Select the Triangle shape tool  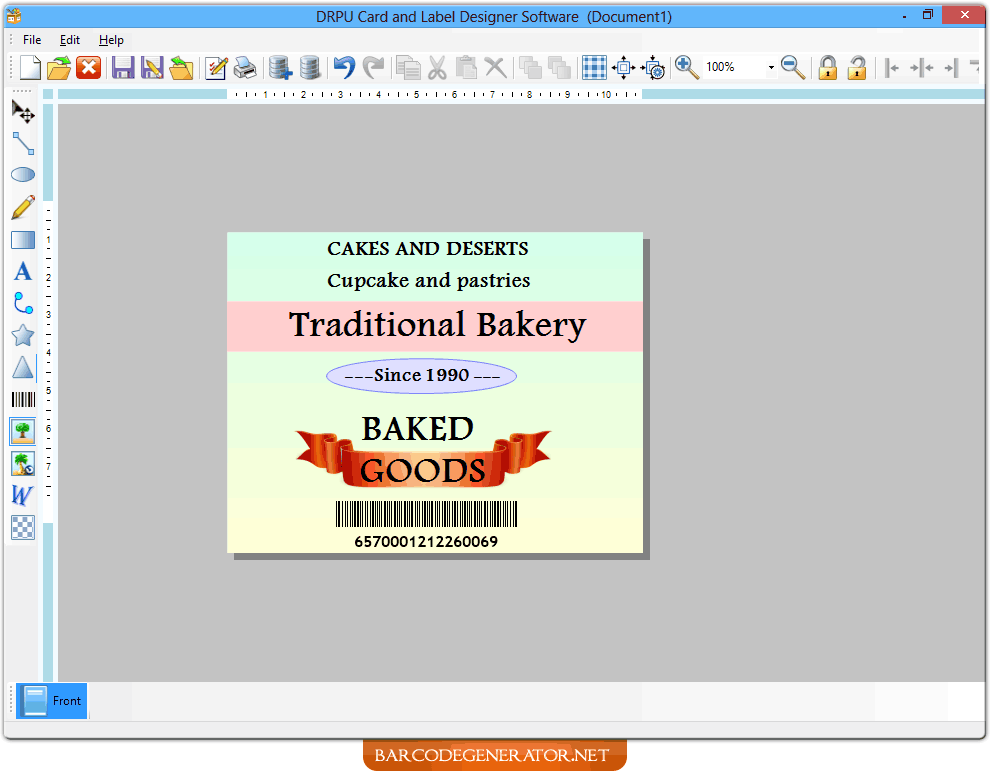click(x=23, y=368)
